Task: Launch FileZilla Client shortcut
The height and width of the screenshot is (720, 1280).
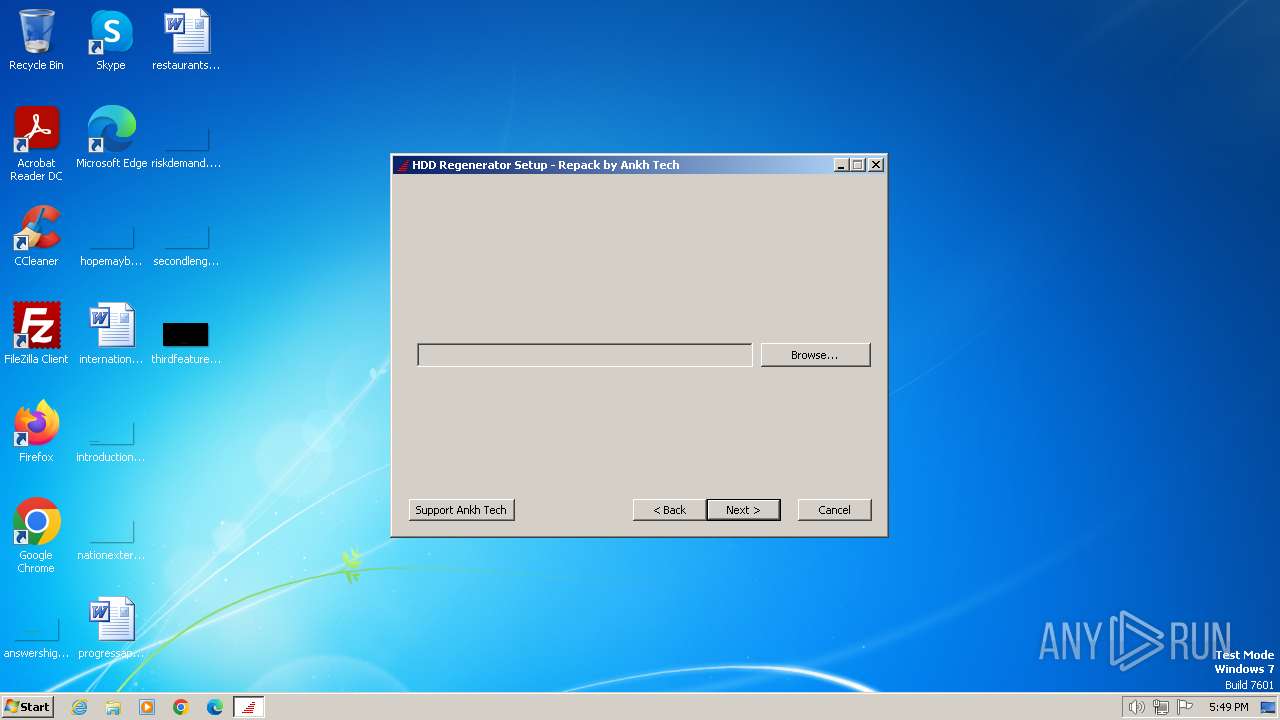Action: 36,334
